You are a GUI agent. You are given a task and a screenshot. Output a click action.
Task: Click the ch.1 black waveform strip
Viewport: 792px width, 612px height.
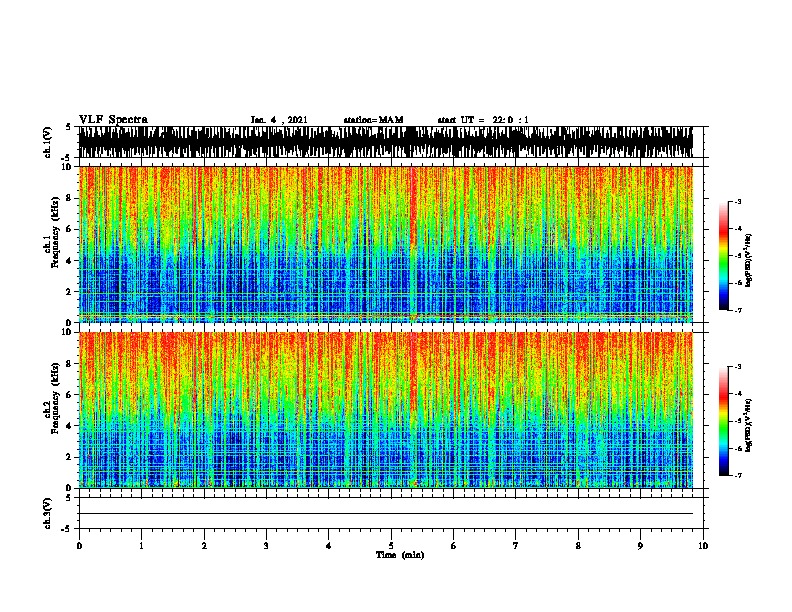(386, 142)
